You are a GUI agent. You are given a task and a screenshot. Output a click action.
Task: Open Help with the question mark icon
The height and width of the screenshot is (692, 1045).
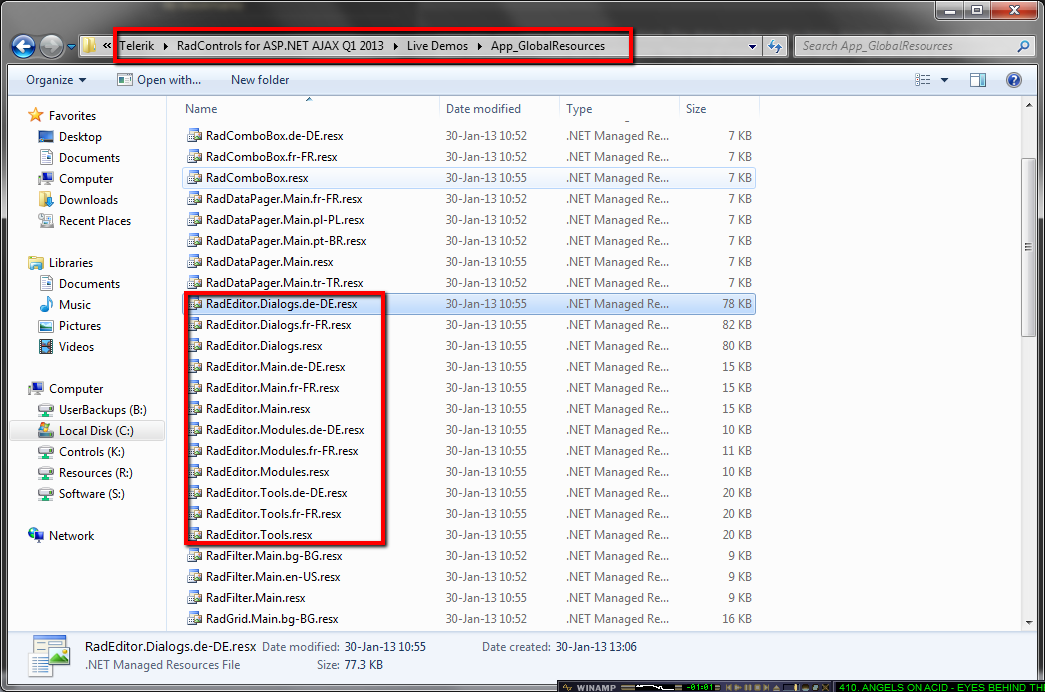1014,80
